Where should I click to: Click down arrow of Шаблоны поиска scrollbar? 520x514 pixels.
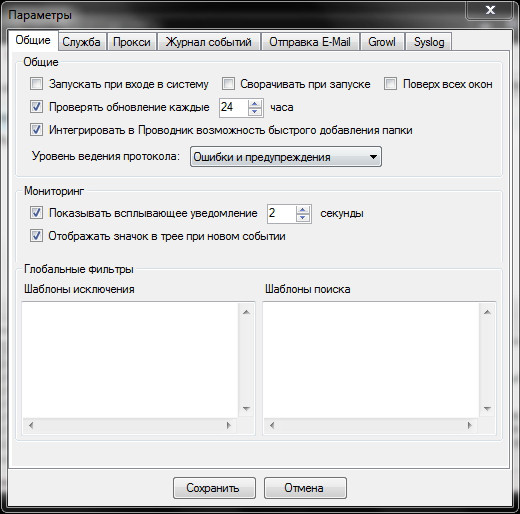pyautogui.click(x=488, y=408)
